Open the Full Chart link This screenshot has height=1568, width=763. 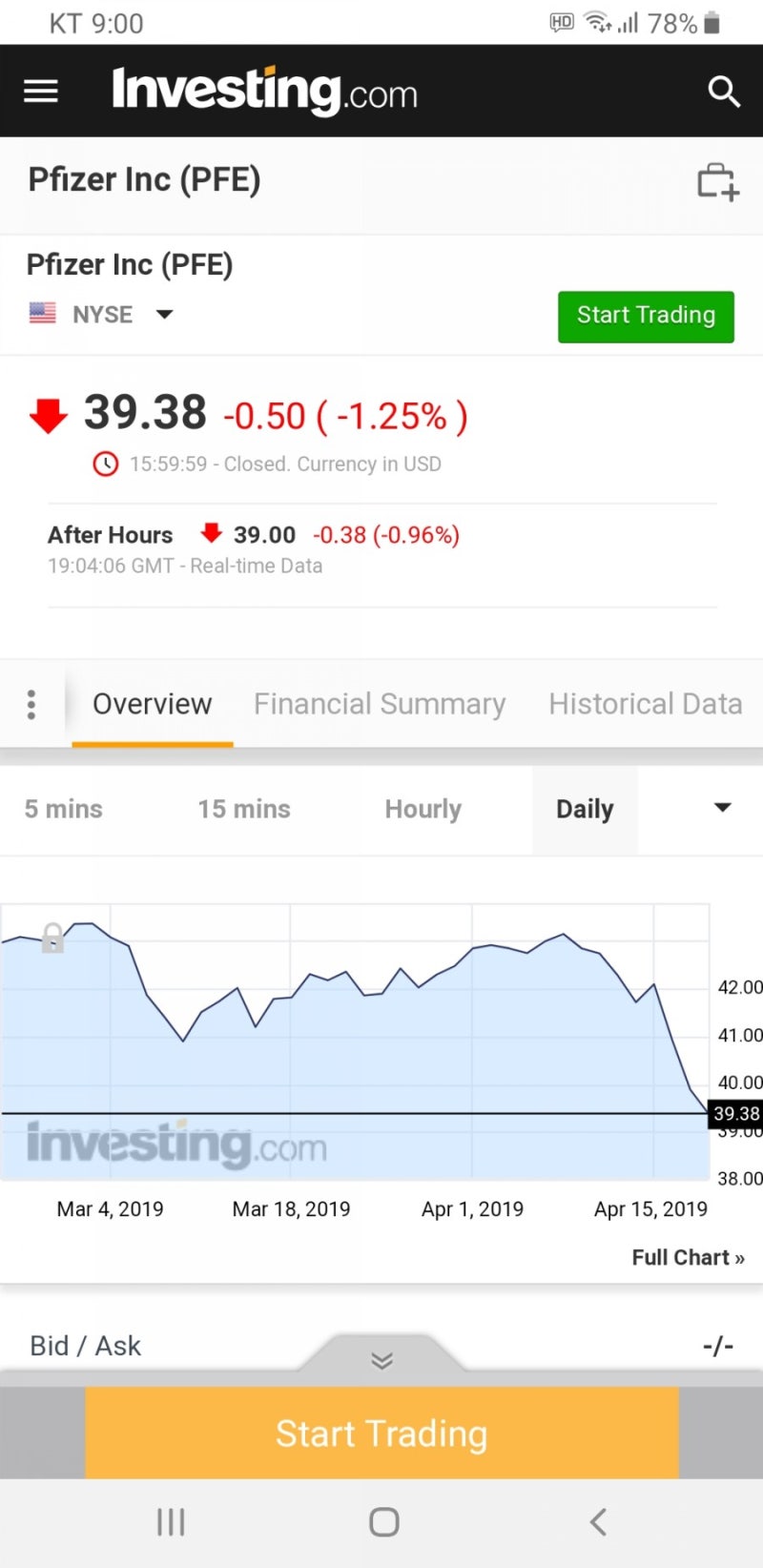point(687,1257)
